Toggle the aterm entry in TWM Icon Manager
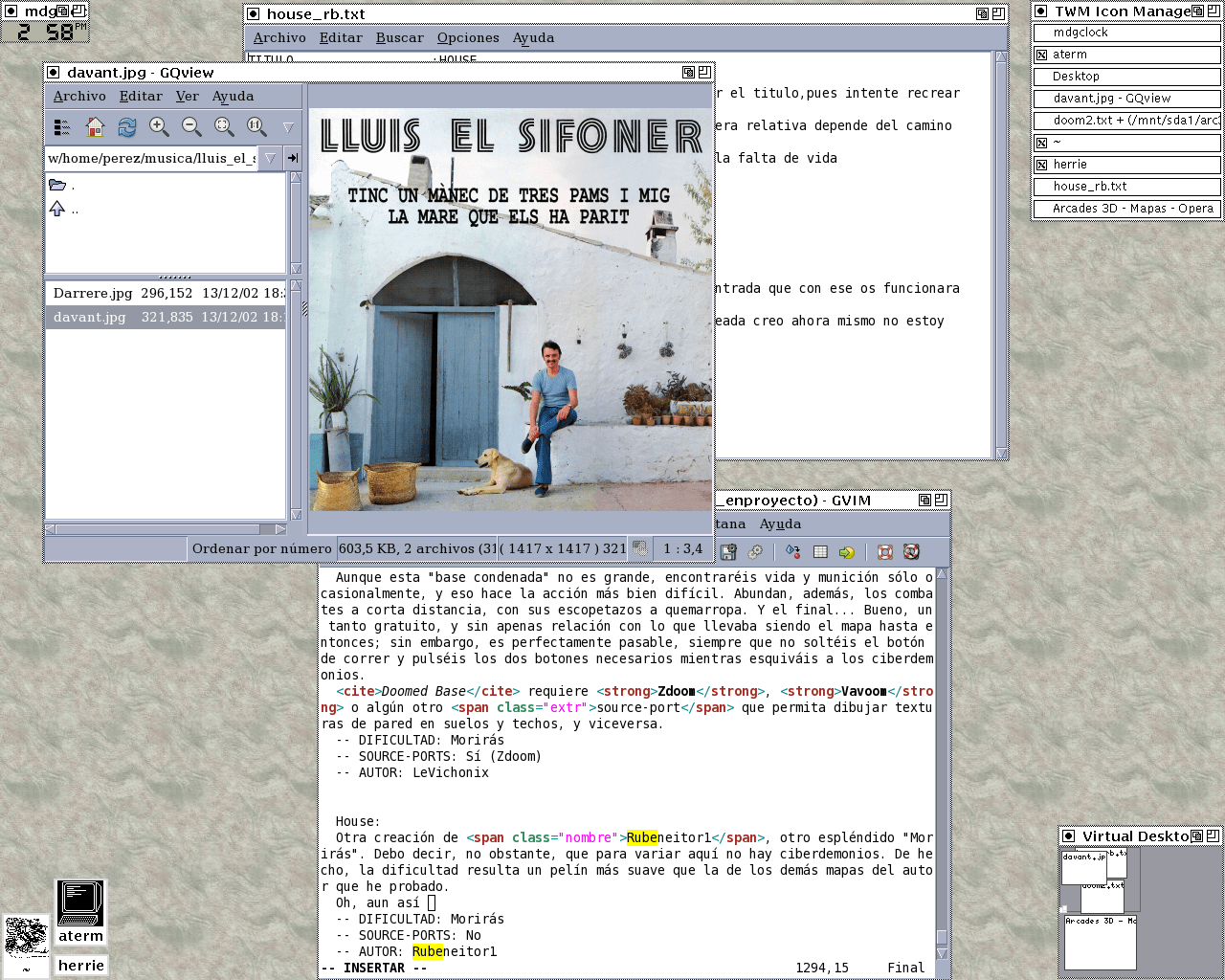The image size is (1225, 980). (x=1127, y=55)
